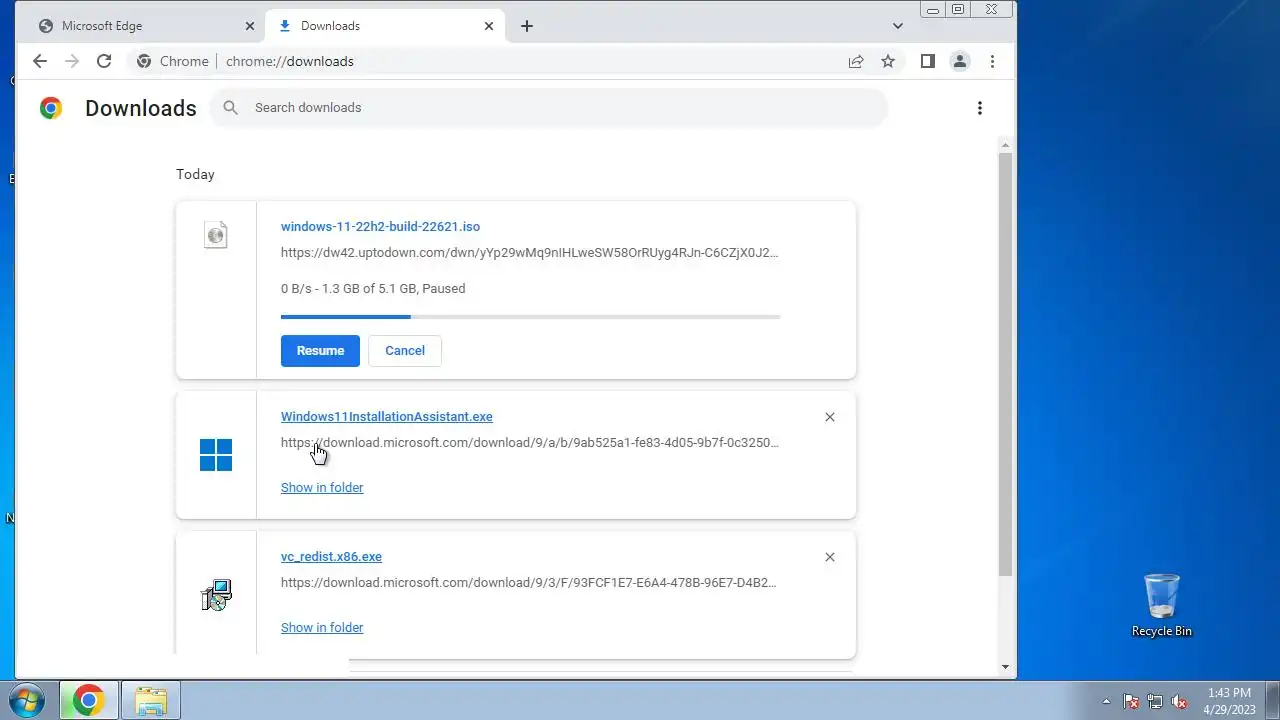The height and width of the screenshot is (720, 1280).
Task: Show Windows11InstallationAssistant.exe in folder
Action: coord(322,488)
